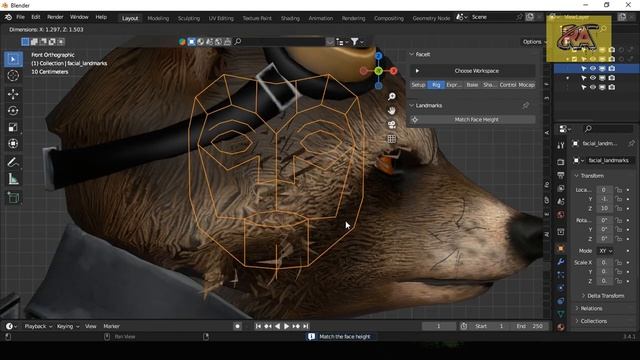The width and height of the screenshot is (640, 360).
Task: Open the rotation Mode XY dropdown
Action: click(605, 251)
